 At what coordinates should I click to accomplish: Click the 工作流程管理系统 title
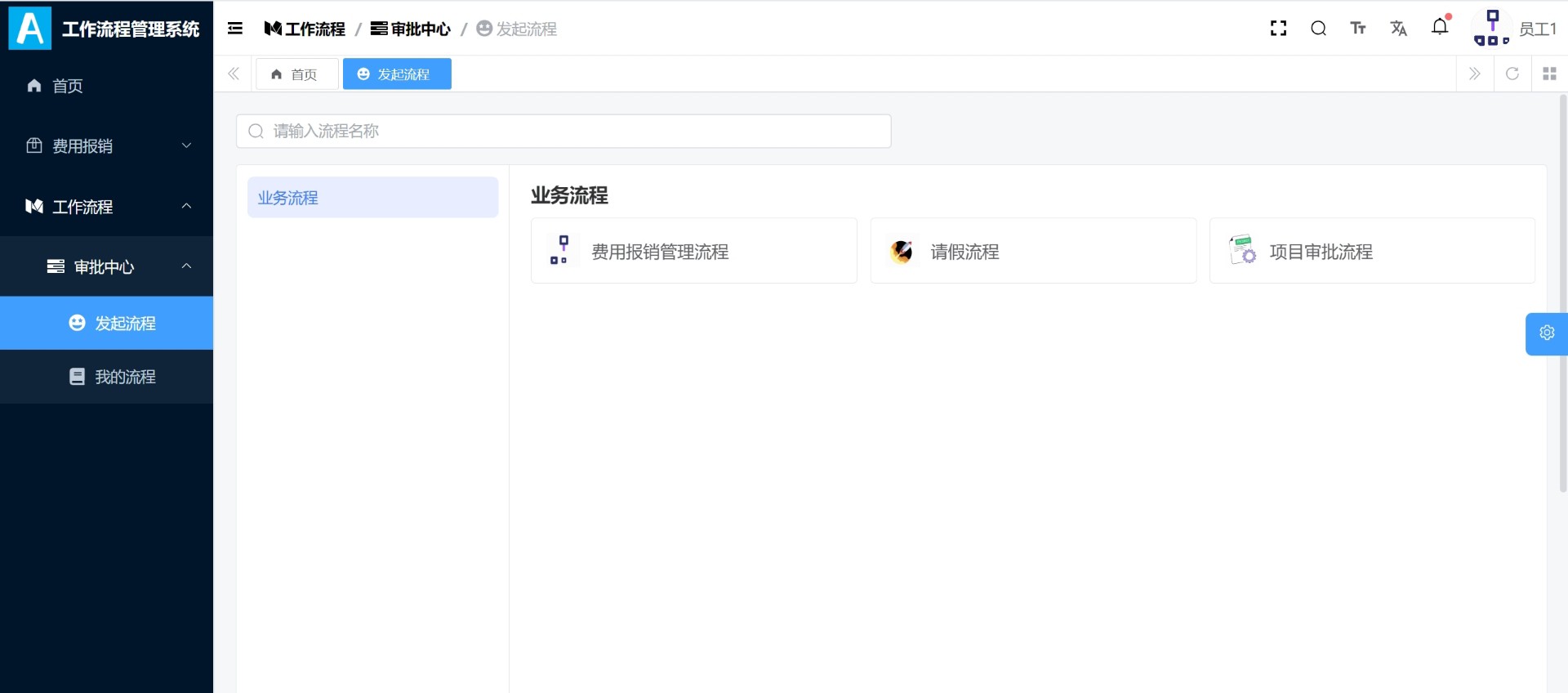tap(131, 29)
